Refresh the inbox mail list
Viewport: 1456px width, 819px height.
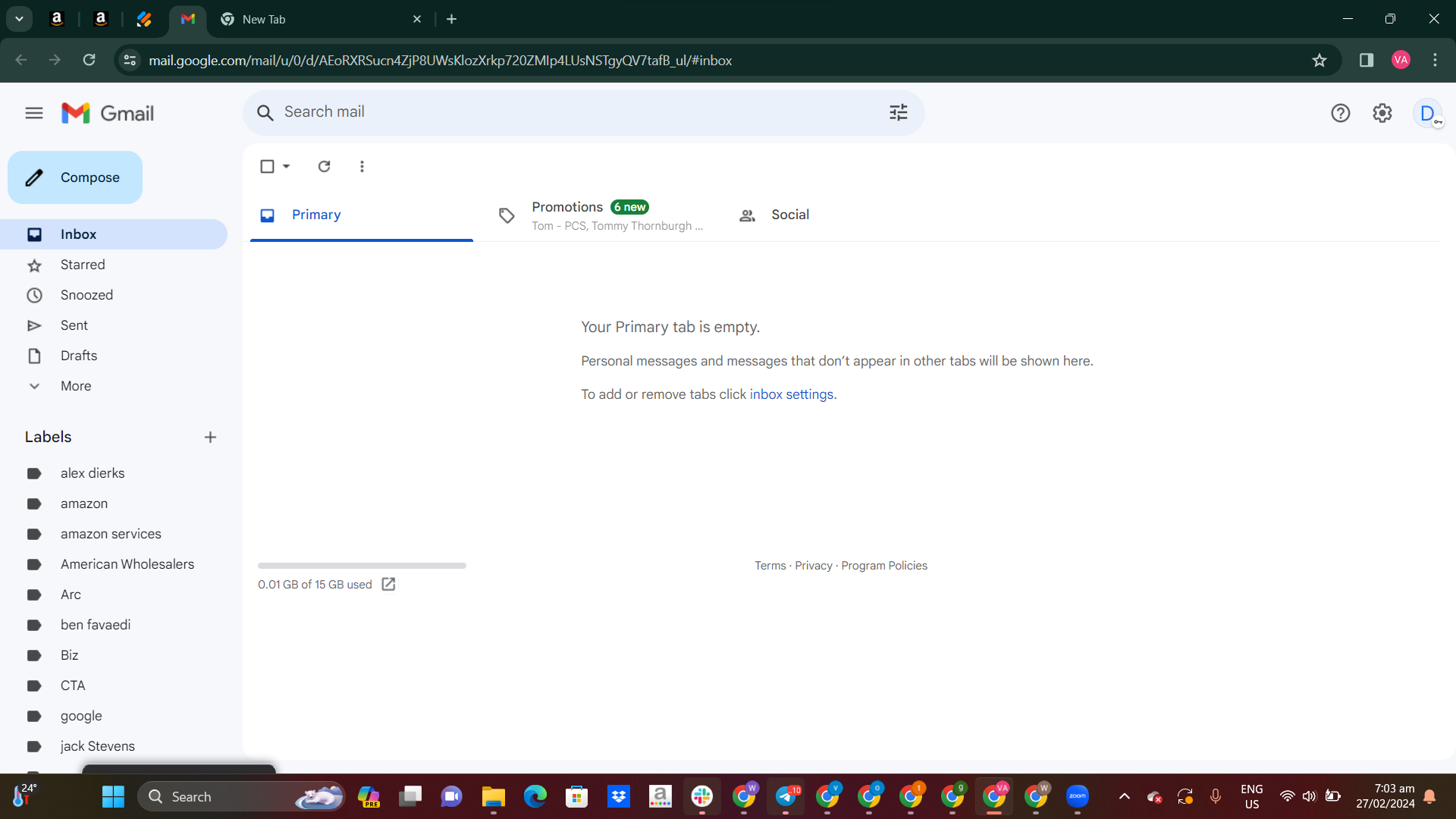324,166
